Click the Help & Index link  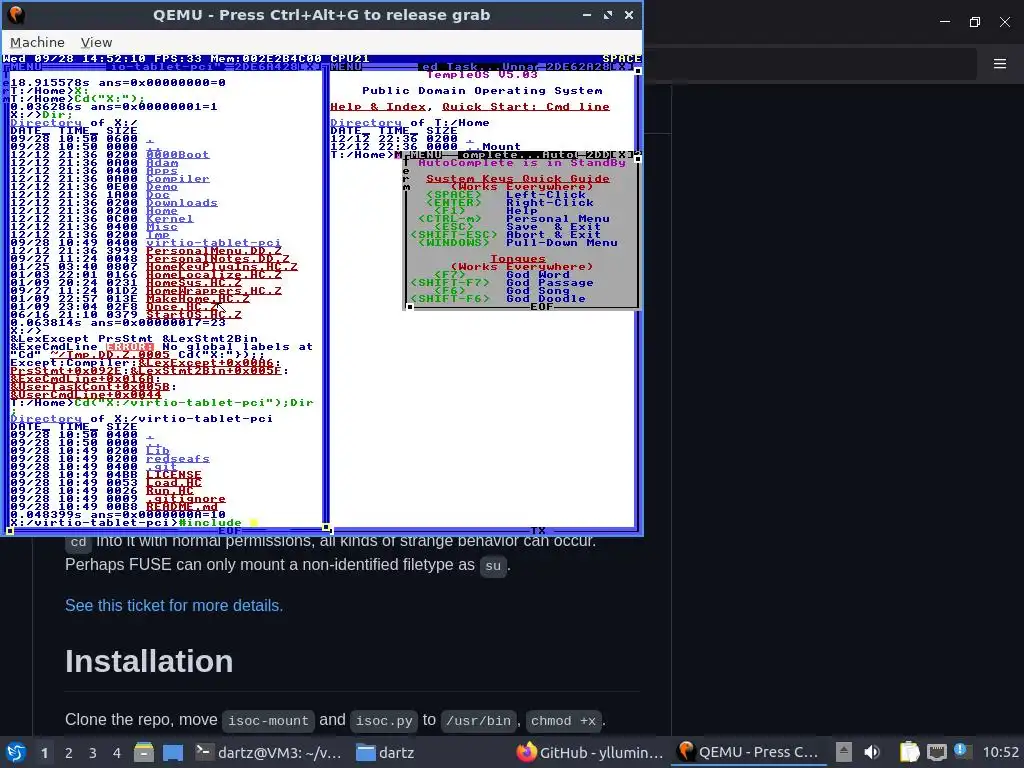[377, 106]
